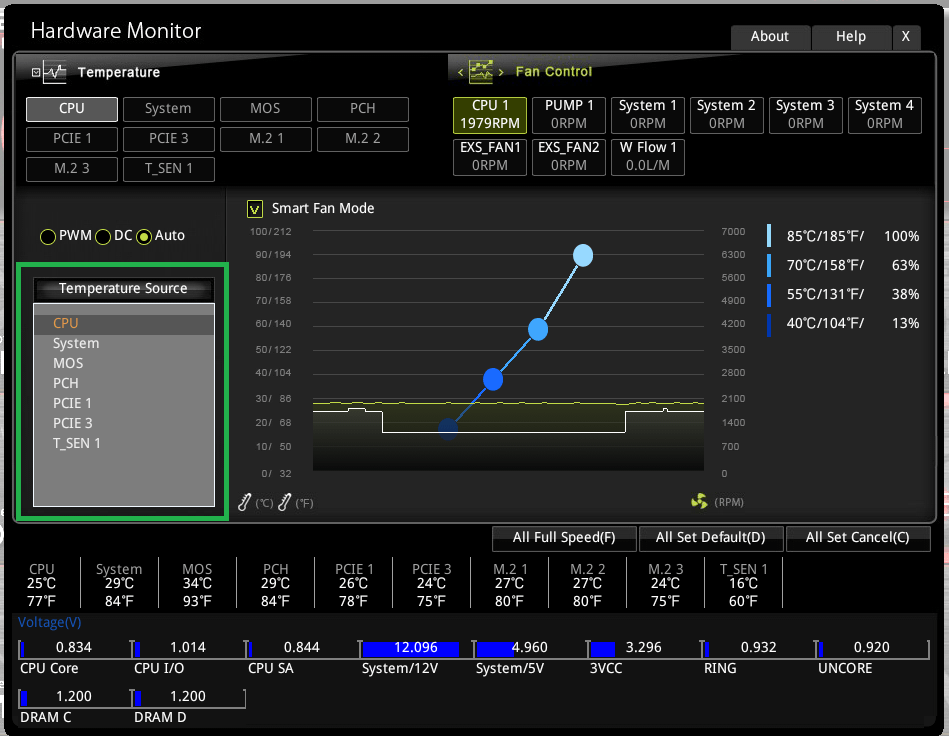Click the All Full Speed(F) button
Screen dimensions: 949x736
tap(564, 538)
